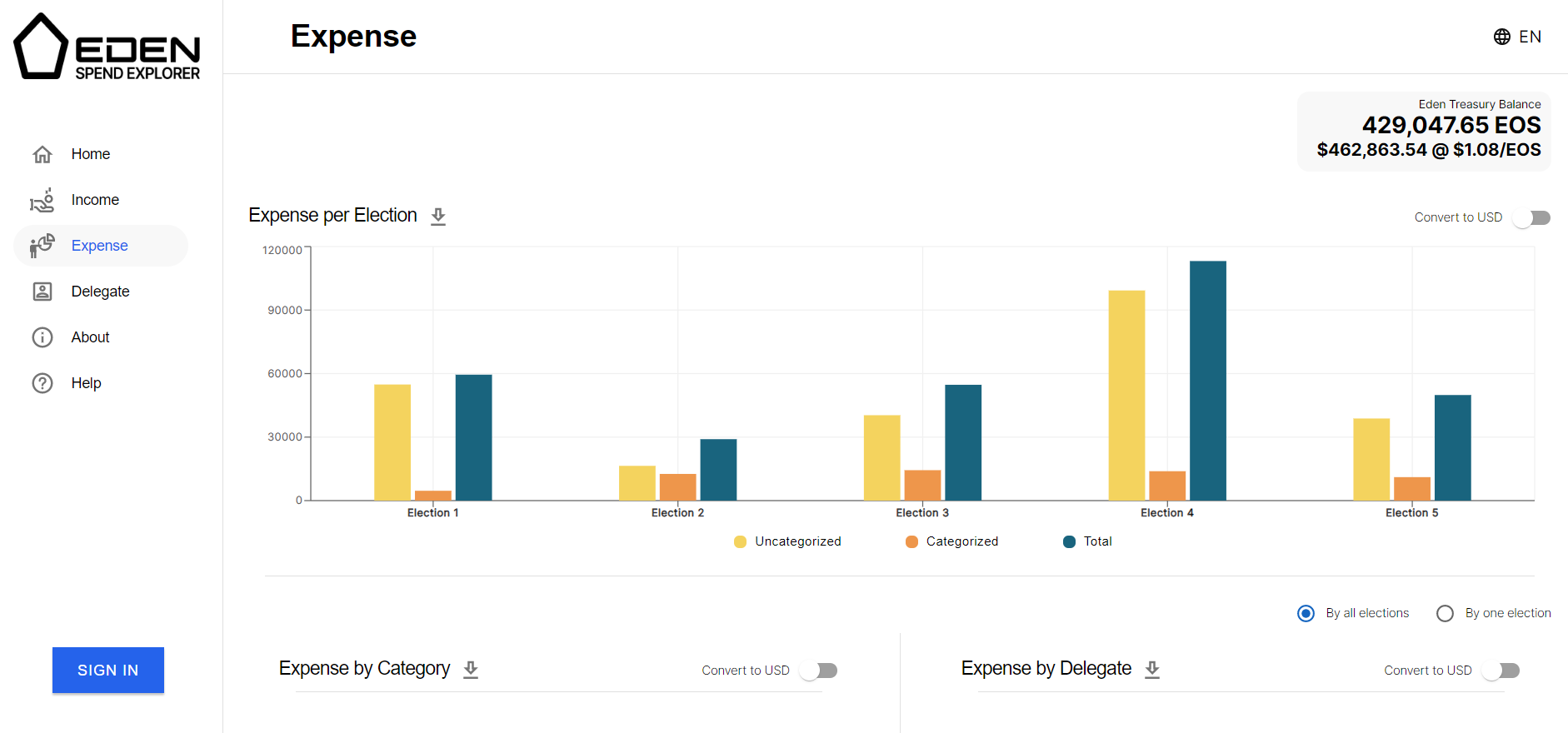Toggle Convert to USD for Expense by Delegate
The height and width of the screenshot is (733, 1568).
(x=1501, y=671)
